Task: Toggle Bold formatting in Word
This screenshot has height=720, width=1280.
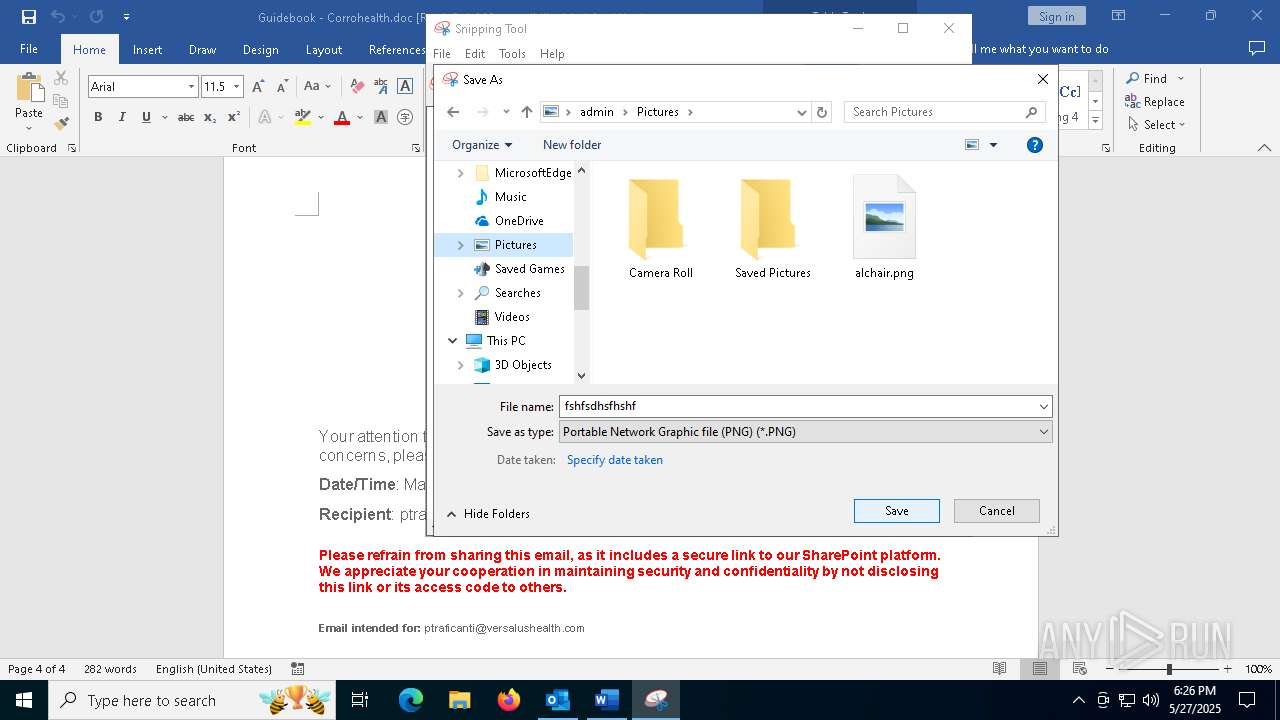Action: (98, 117)
